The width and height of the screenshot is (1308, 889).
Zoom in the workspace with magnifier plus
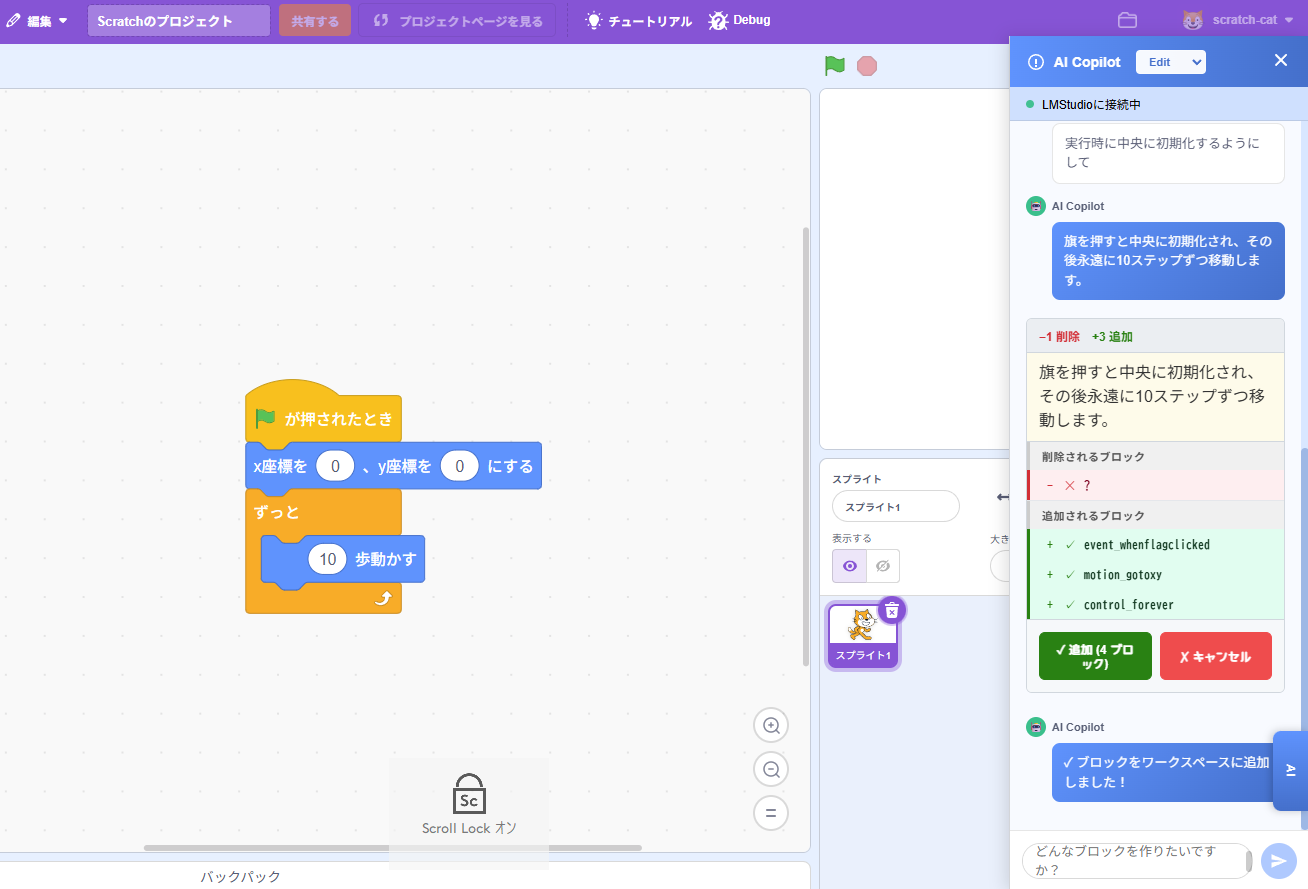coord(771,725)
